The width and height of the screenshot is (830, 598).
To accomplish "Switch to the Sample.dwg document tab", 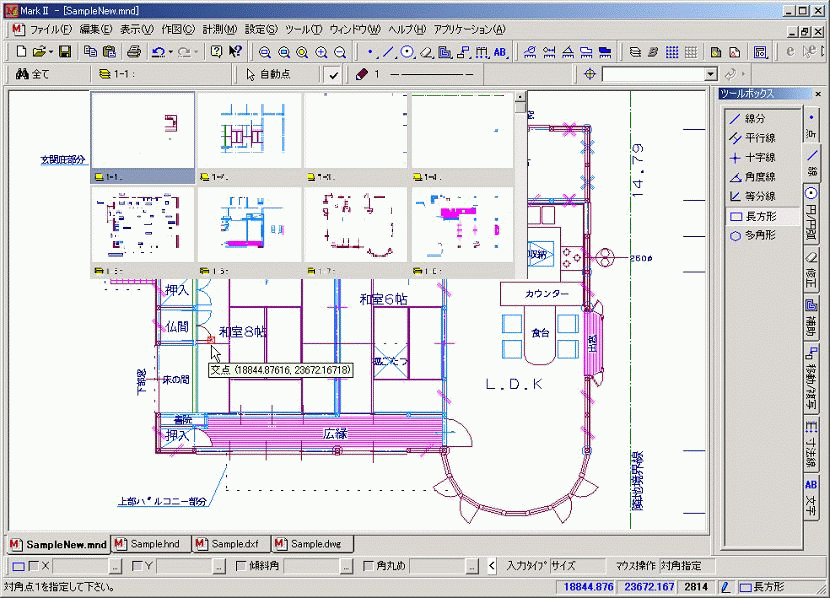I will coord(310,545).
